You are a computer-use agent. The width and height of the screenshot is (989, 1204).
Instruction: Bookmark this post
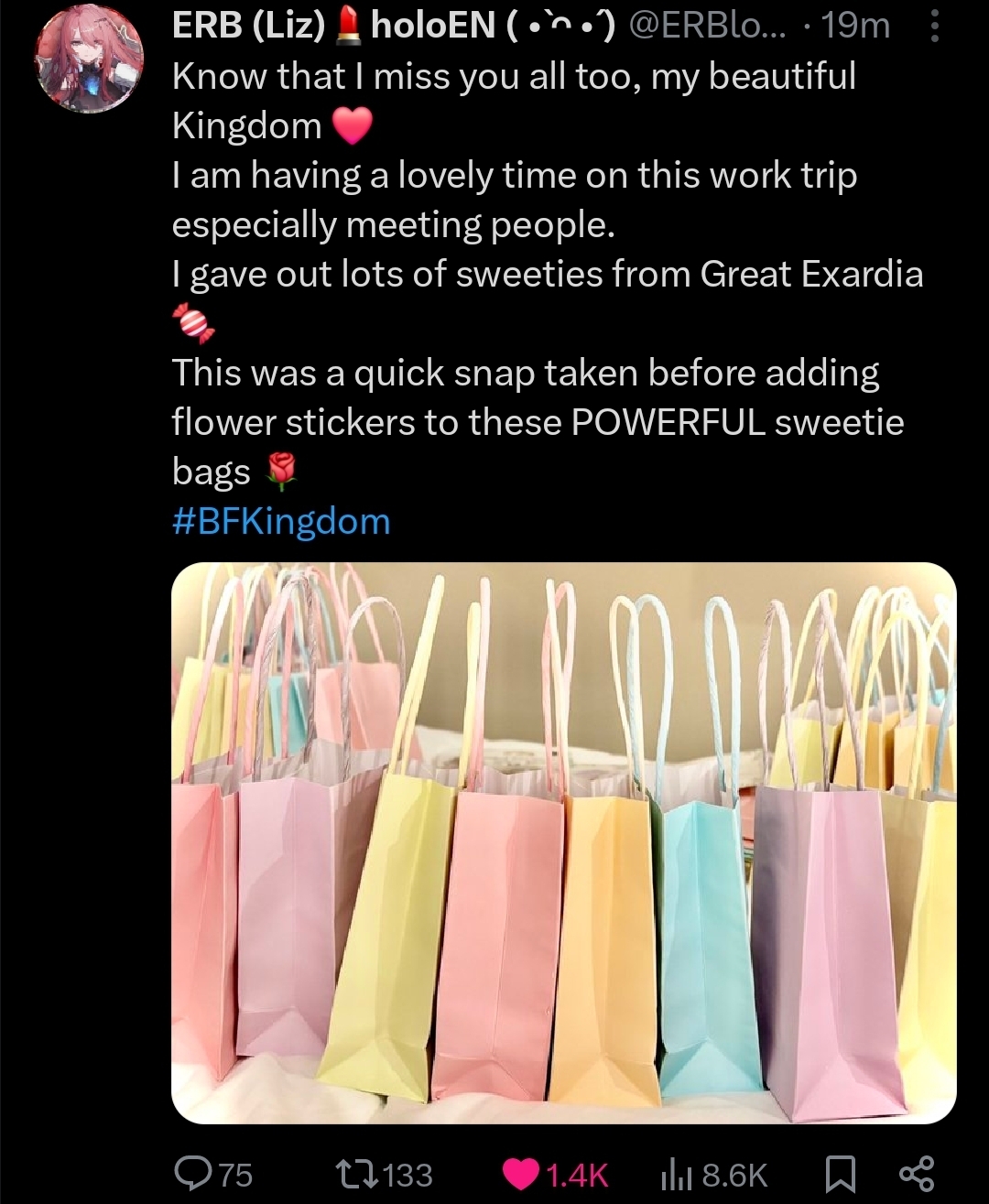click(x=841, y=1174)
